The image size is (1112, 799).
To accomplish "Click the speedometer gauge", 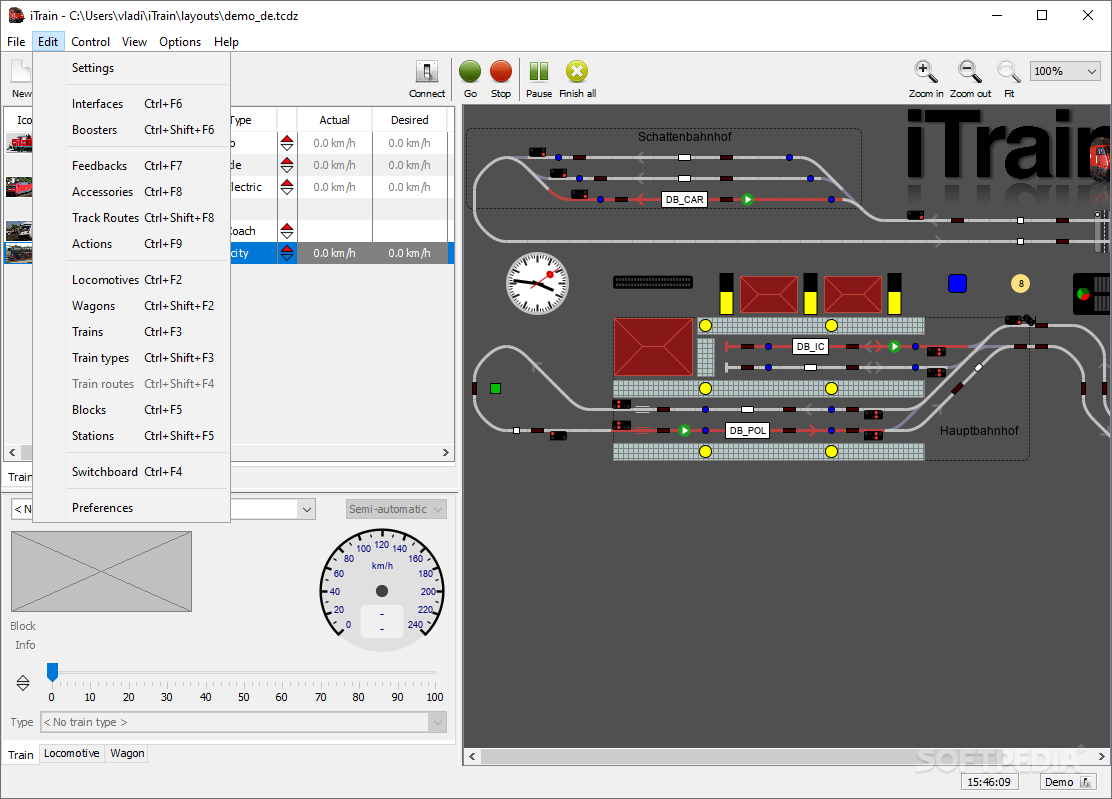I will coord(382,591).
